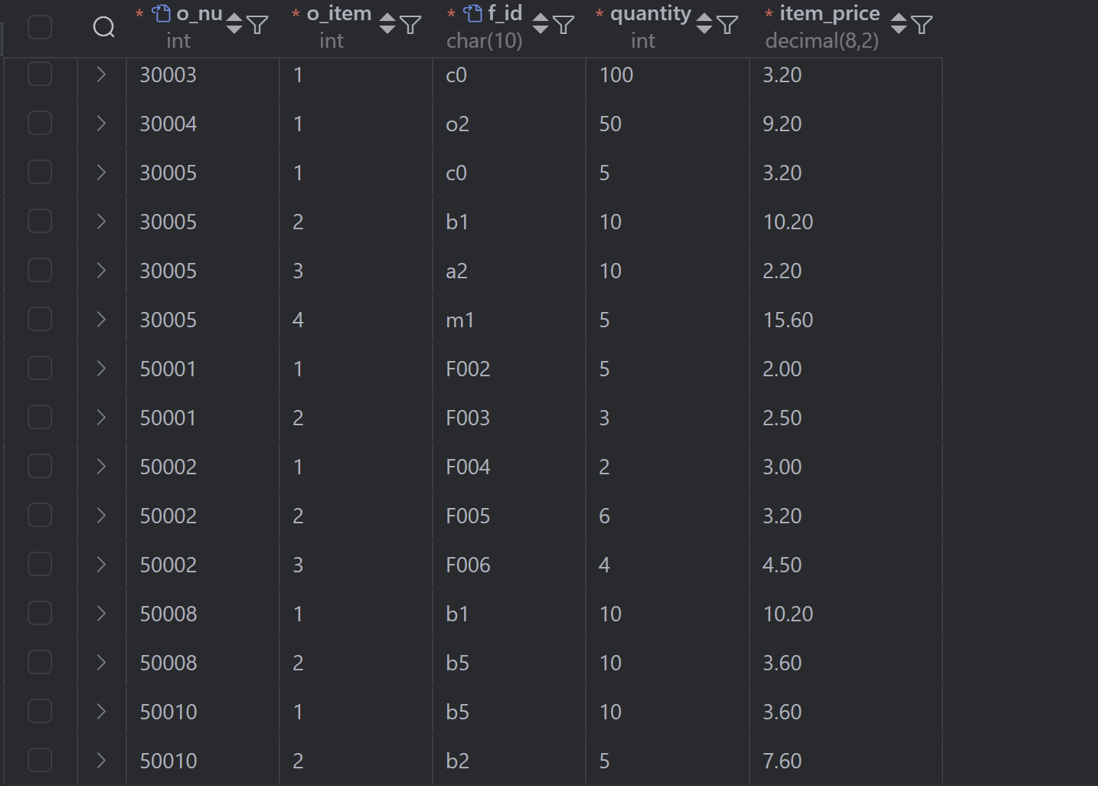Check the 50010 row with f_id b5
1098x786 pixels.
pyautogui.click(x=40, y=712)
